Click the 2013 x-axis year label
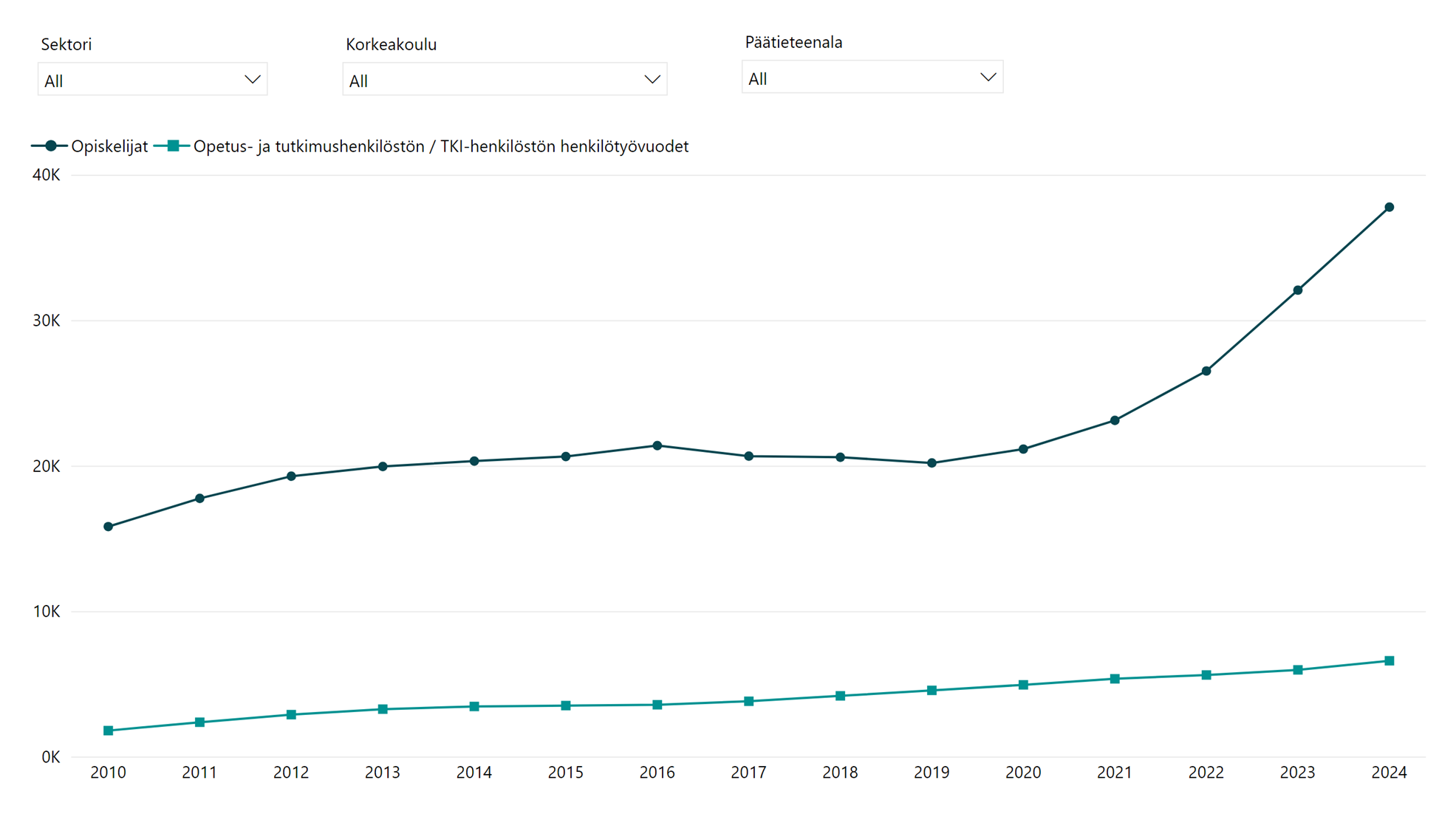The image size is (1456, 831). [383, 773]
